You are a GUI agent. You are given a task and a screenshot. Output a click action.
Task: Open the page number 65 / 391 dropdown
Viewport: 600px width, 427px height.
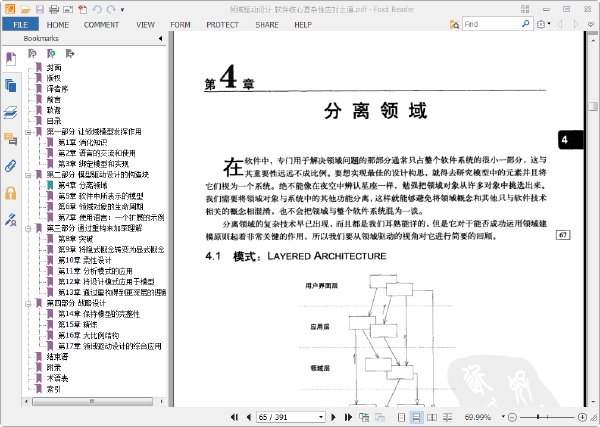(x=321, y=417)
